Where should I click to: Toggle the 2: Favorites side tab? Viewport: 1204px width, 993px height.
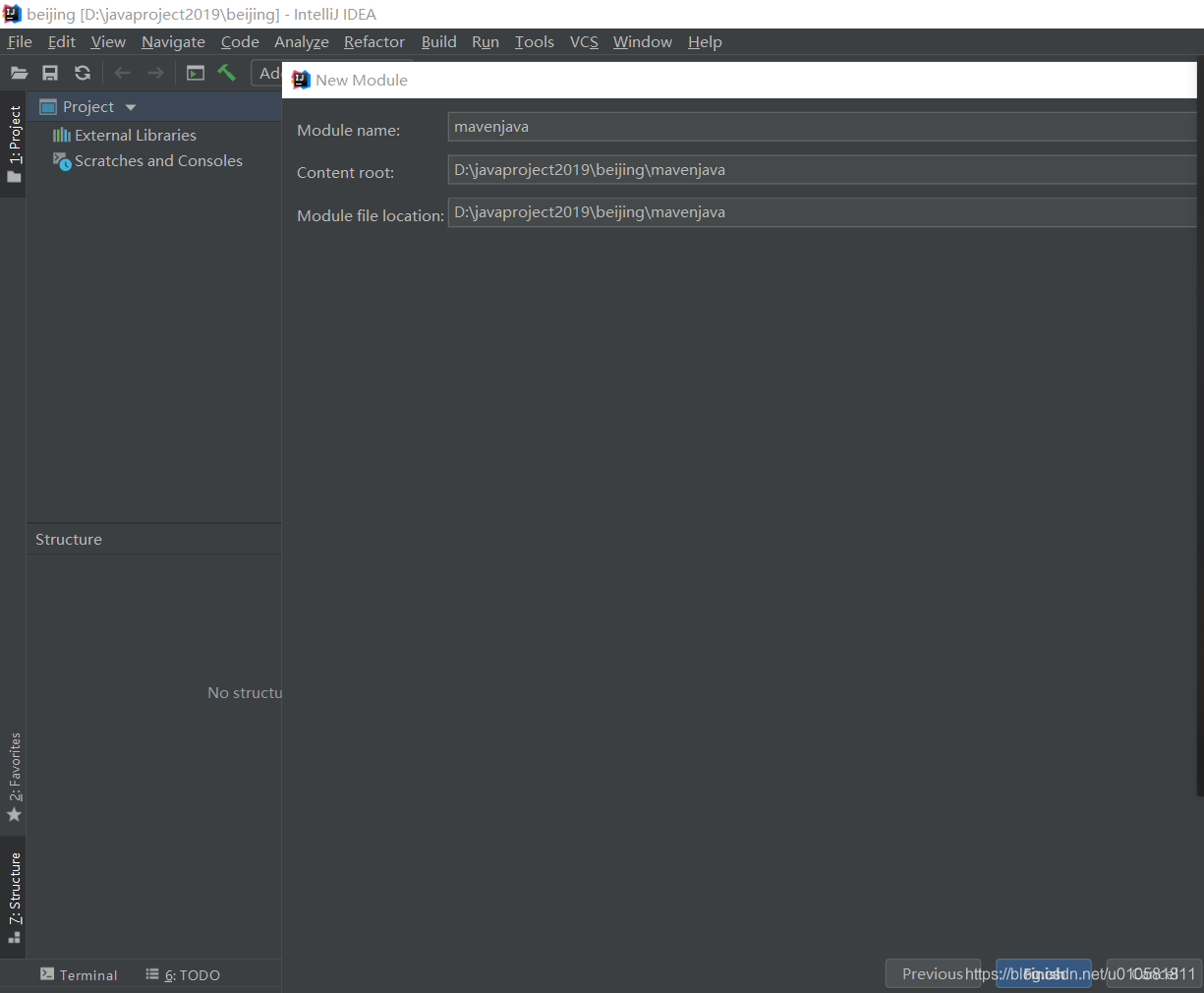tap(14, 778)
